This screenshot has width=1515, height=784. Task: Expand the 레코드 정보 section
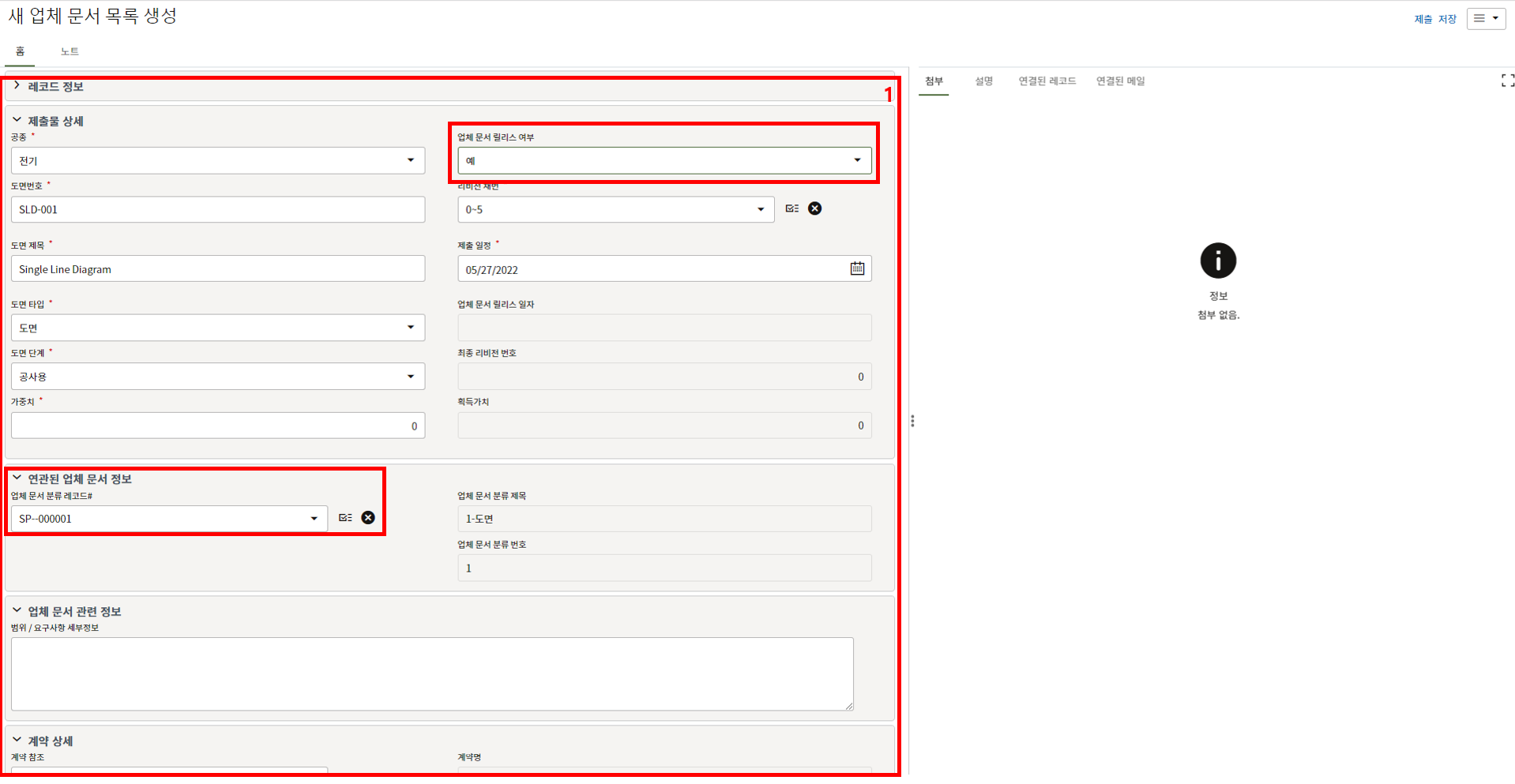pyautogui.click(x=17, y=86)
